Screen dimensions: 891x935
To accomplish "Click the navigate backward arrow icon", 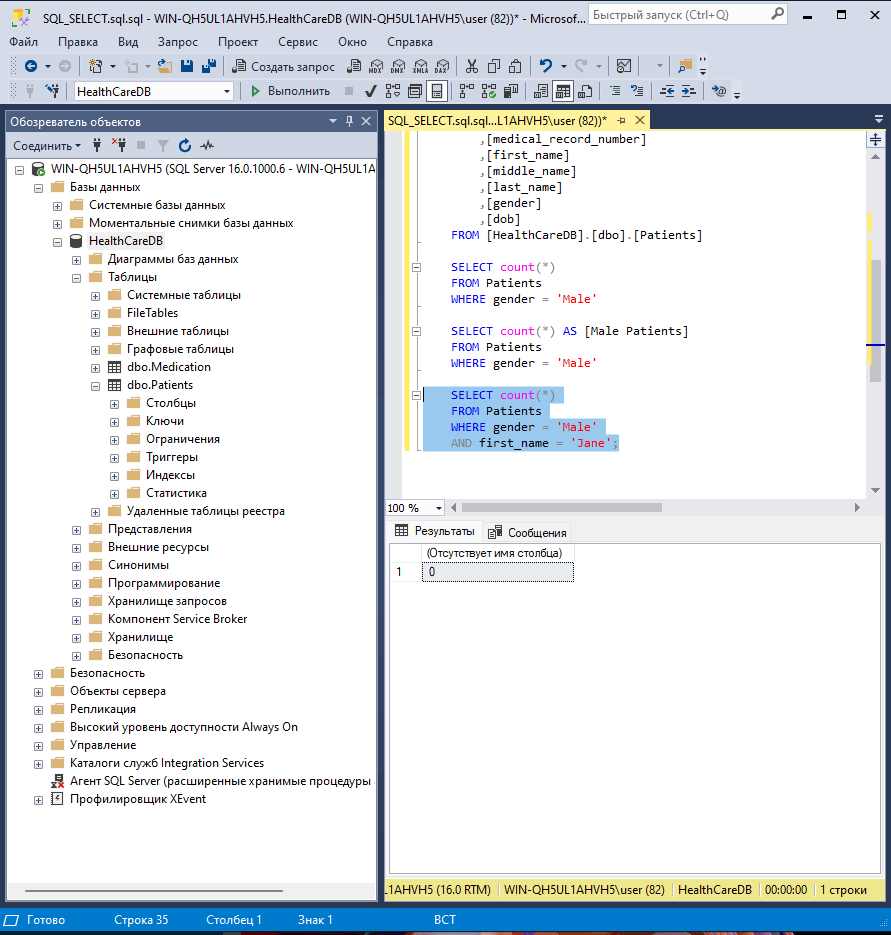I will 31,66.
